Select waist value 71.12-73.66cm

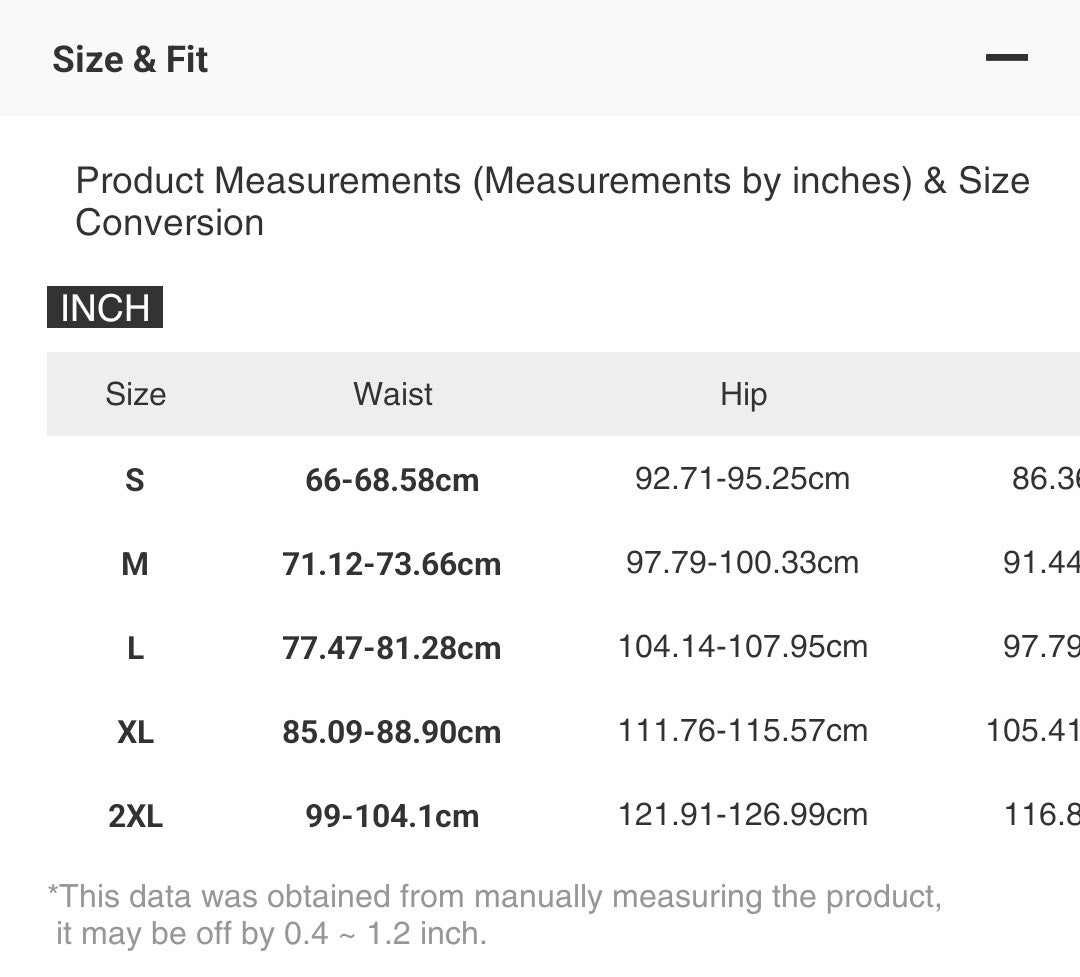pos(392,565)
